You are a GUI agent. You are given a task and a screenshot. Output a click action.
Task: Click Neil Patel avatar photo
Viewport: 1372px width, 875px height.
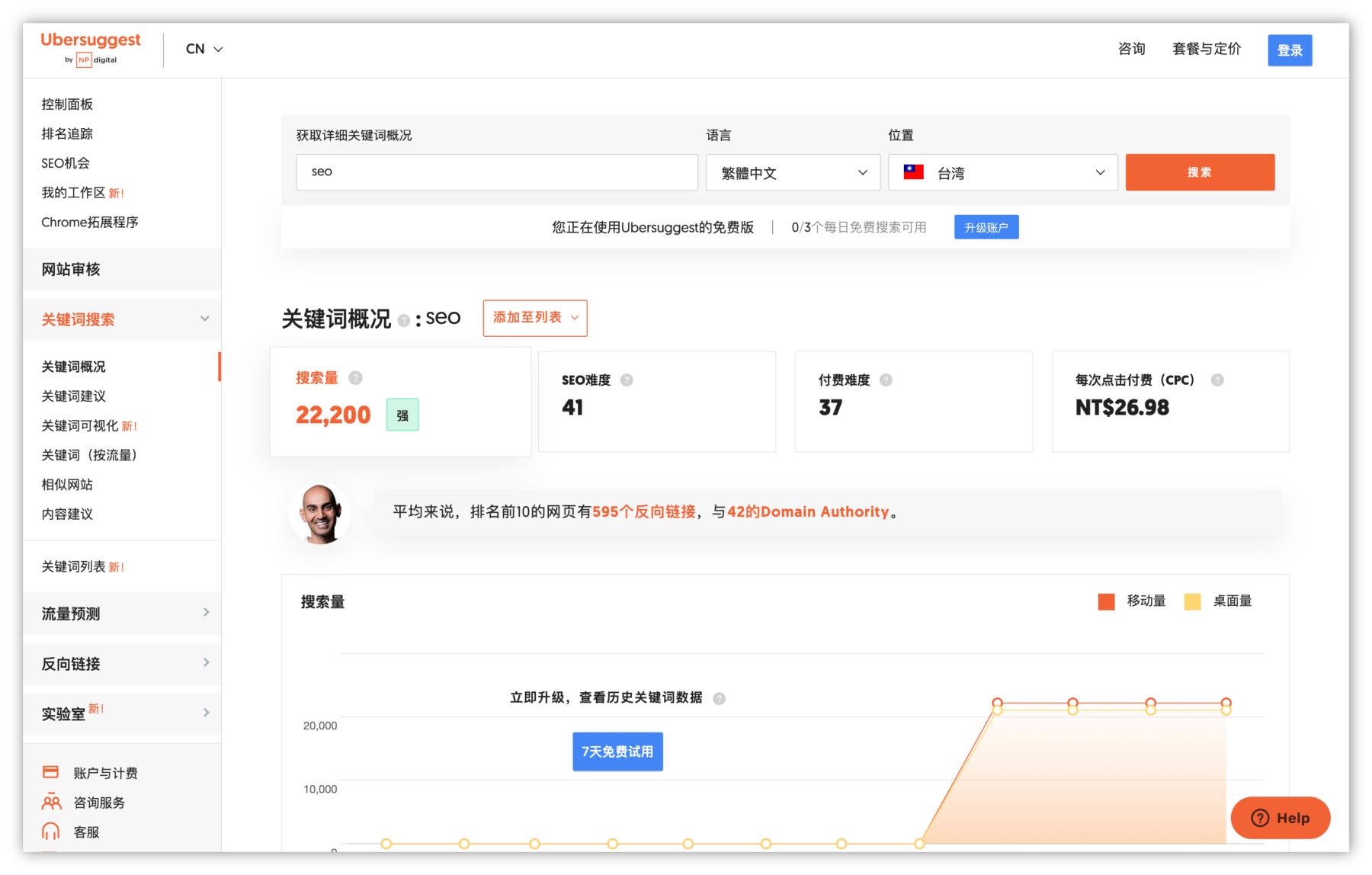pyautogui.click(x=320, y=513)
